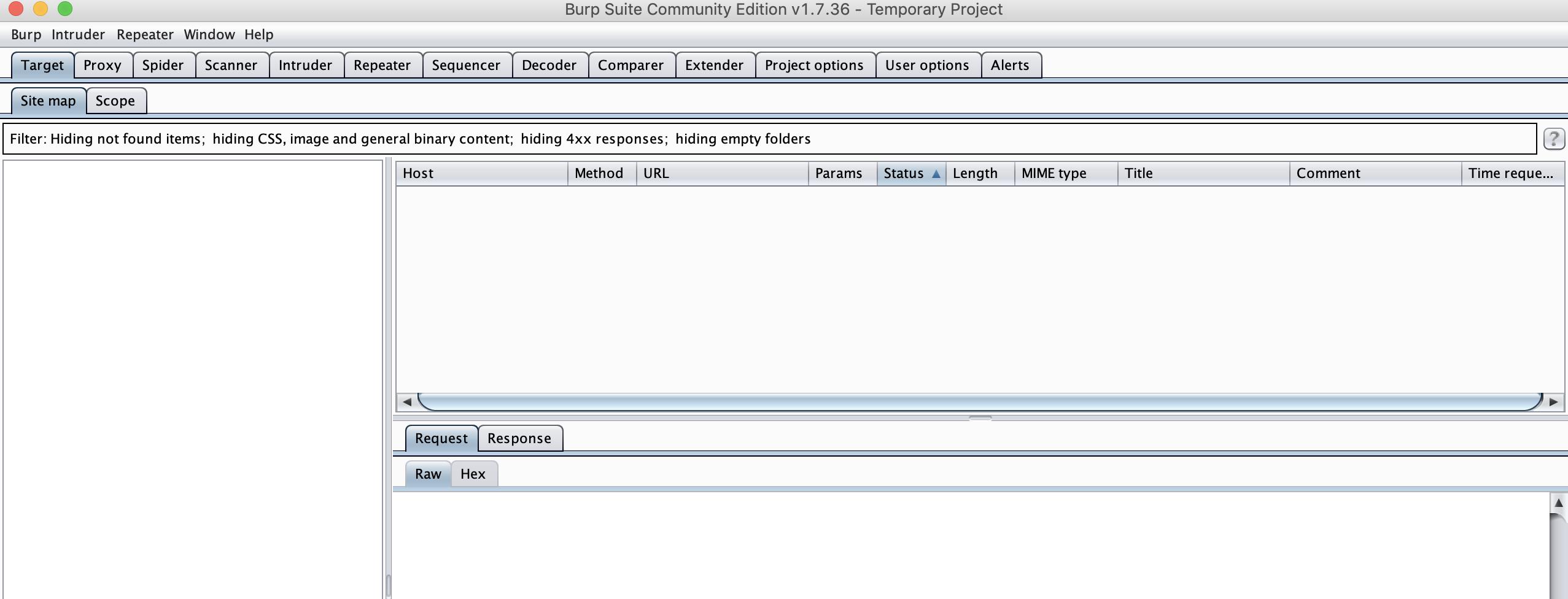The image size is (1568, 599).
Task: Open the User options tab
Action: pyautogui.click(x=928, y=65)
